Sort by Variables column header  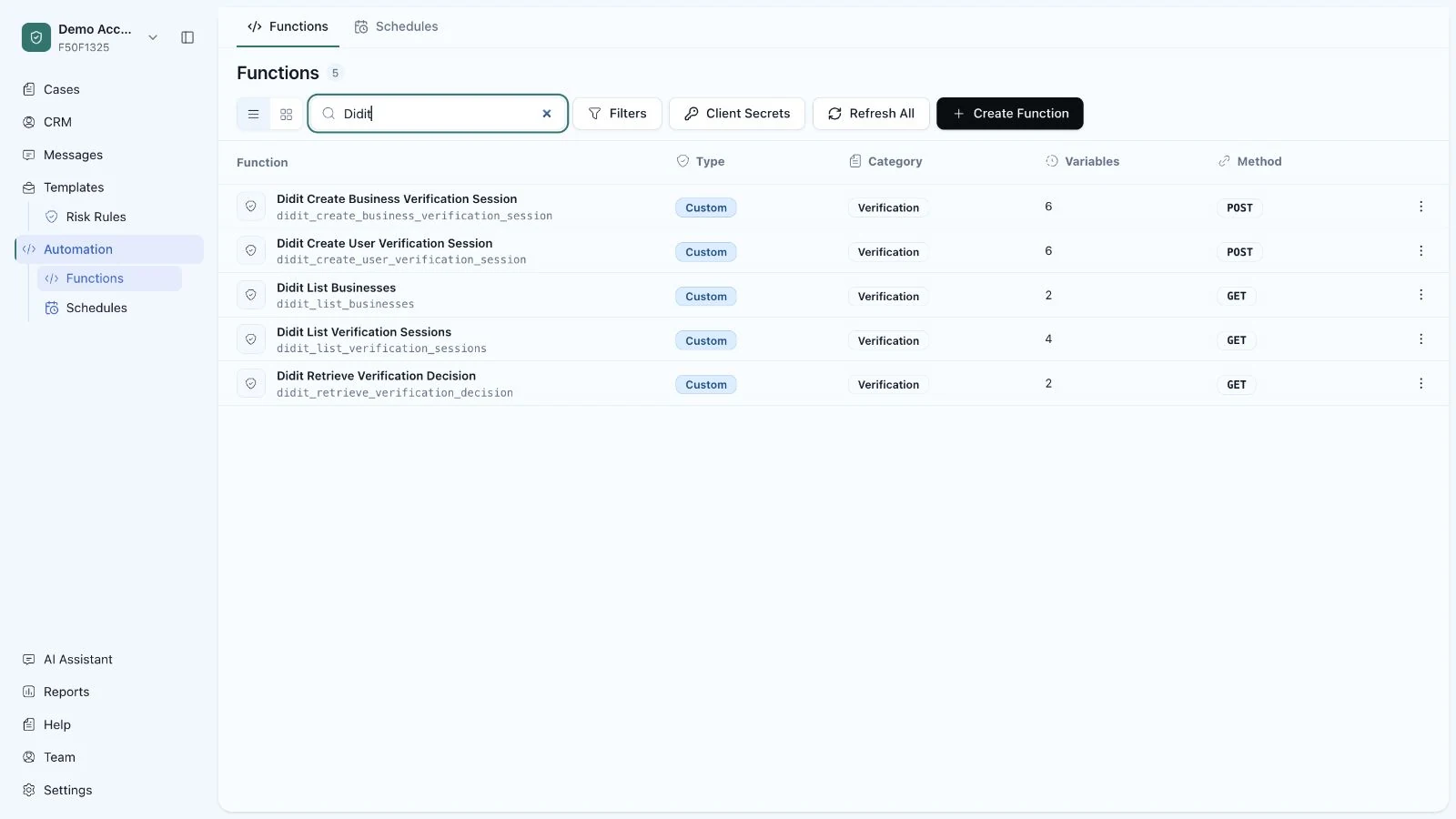point(1082,161)
